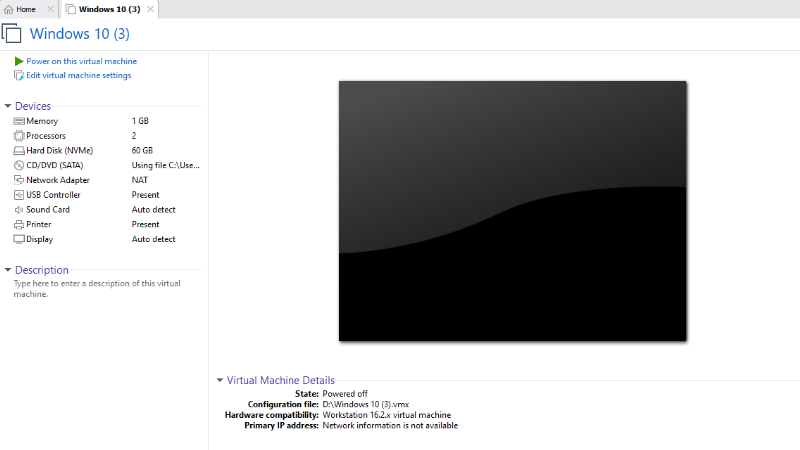Close the Windows 10 (3) tab
This screenshot has width=800, height=450.
[x=150, y=9]
